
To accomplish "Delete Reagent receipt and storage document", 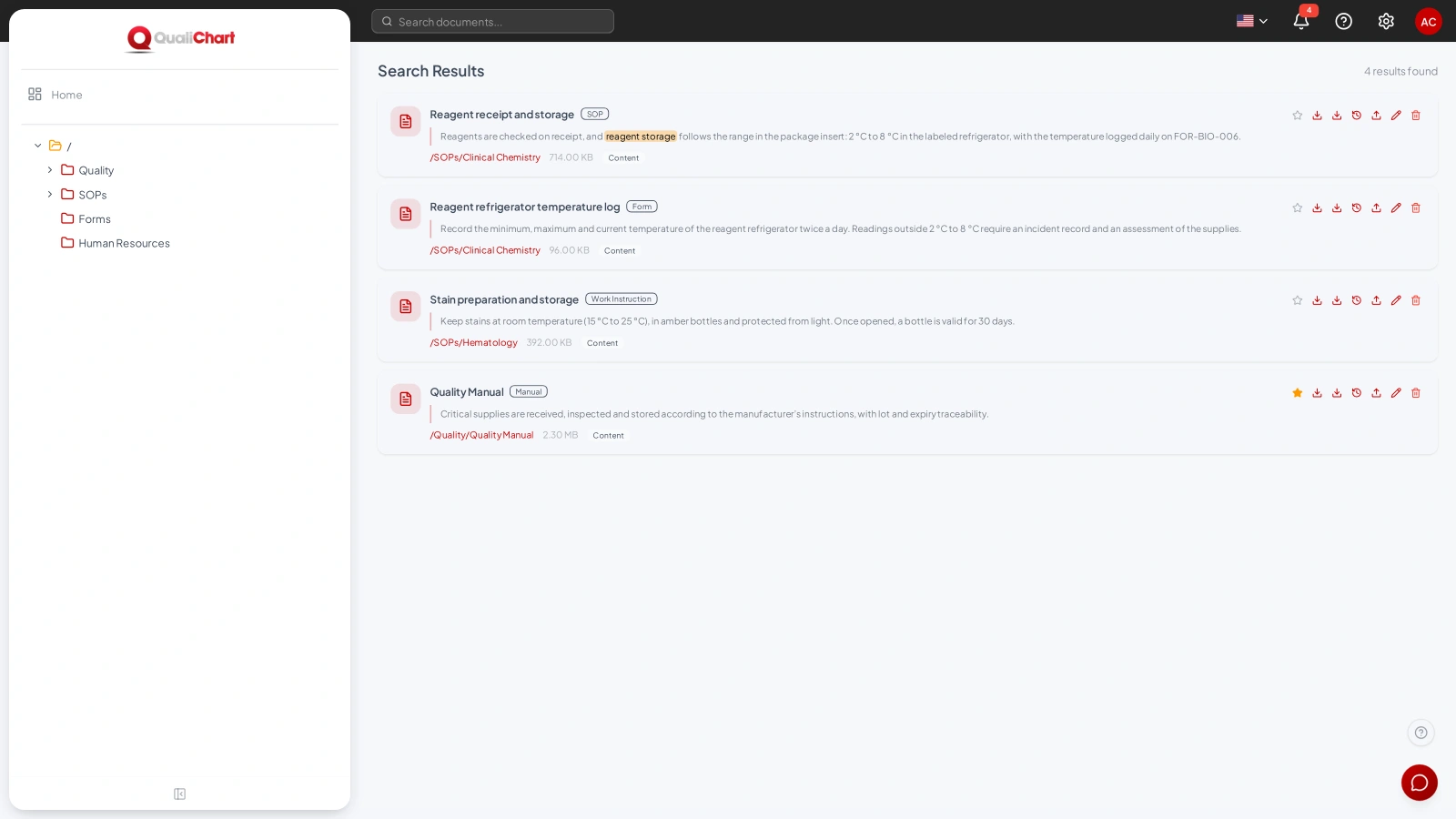I will [x=1416, y=116].
